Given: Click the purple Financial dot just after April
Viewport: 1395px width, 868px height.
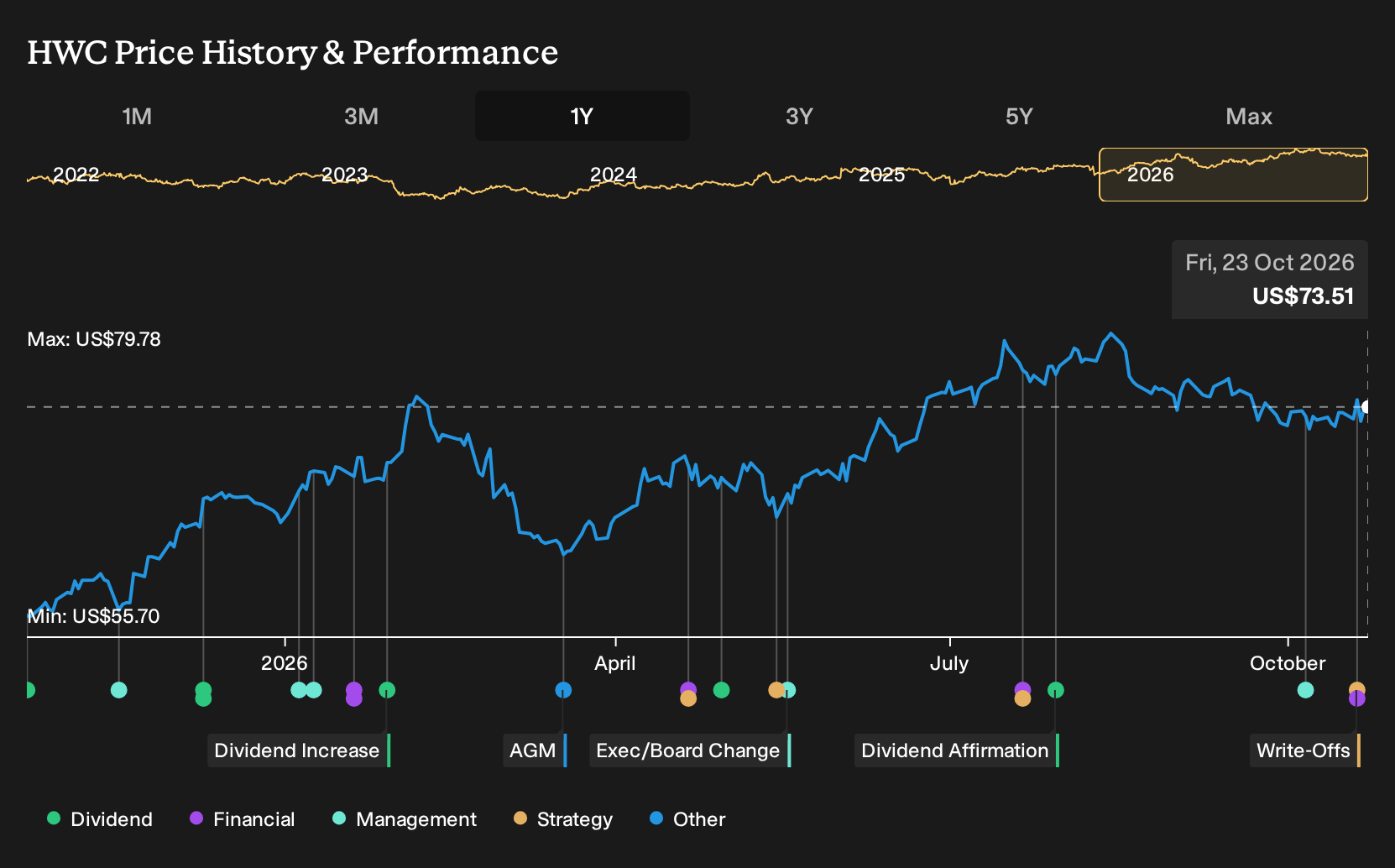Looking at the screenshot, I should tap(688, 690).
